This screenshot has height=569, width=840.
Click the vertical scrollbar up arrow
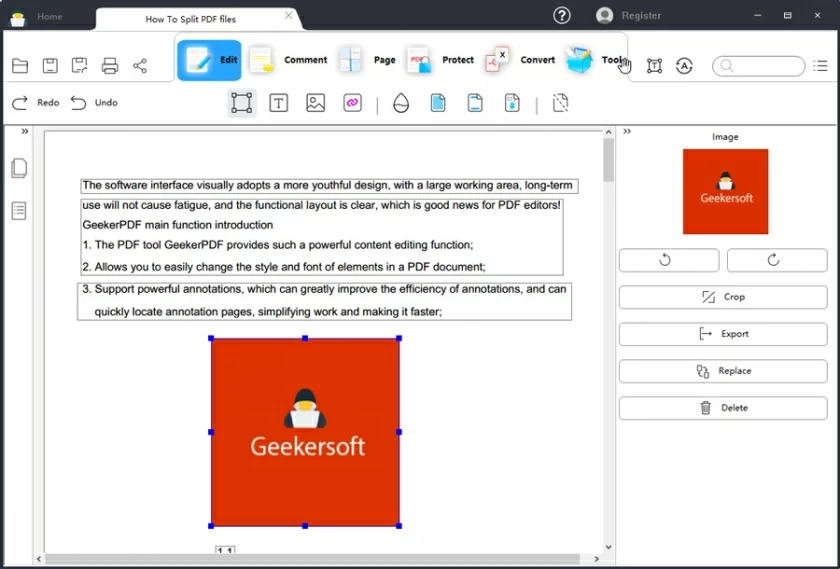pyautogui.click(x=608, y=132)
